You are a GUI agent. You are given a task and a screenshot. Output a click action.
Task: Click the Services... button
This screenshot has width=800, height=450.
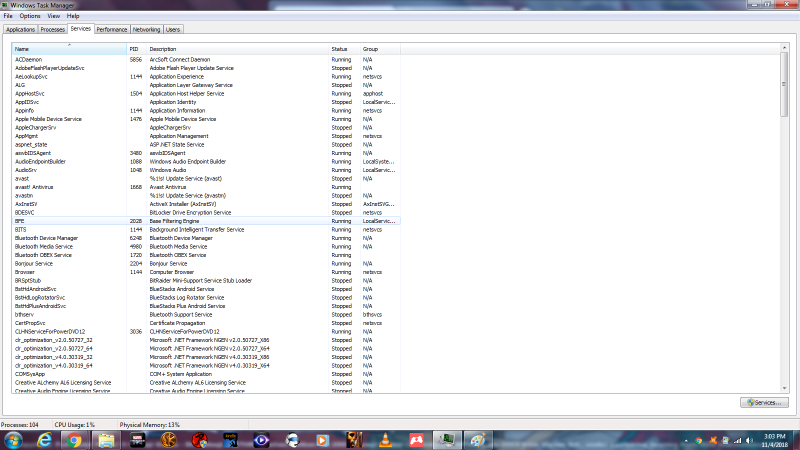pos(764,403)
